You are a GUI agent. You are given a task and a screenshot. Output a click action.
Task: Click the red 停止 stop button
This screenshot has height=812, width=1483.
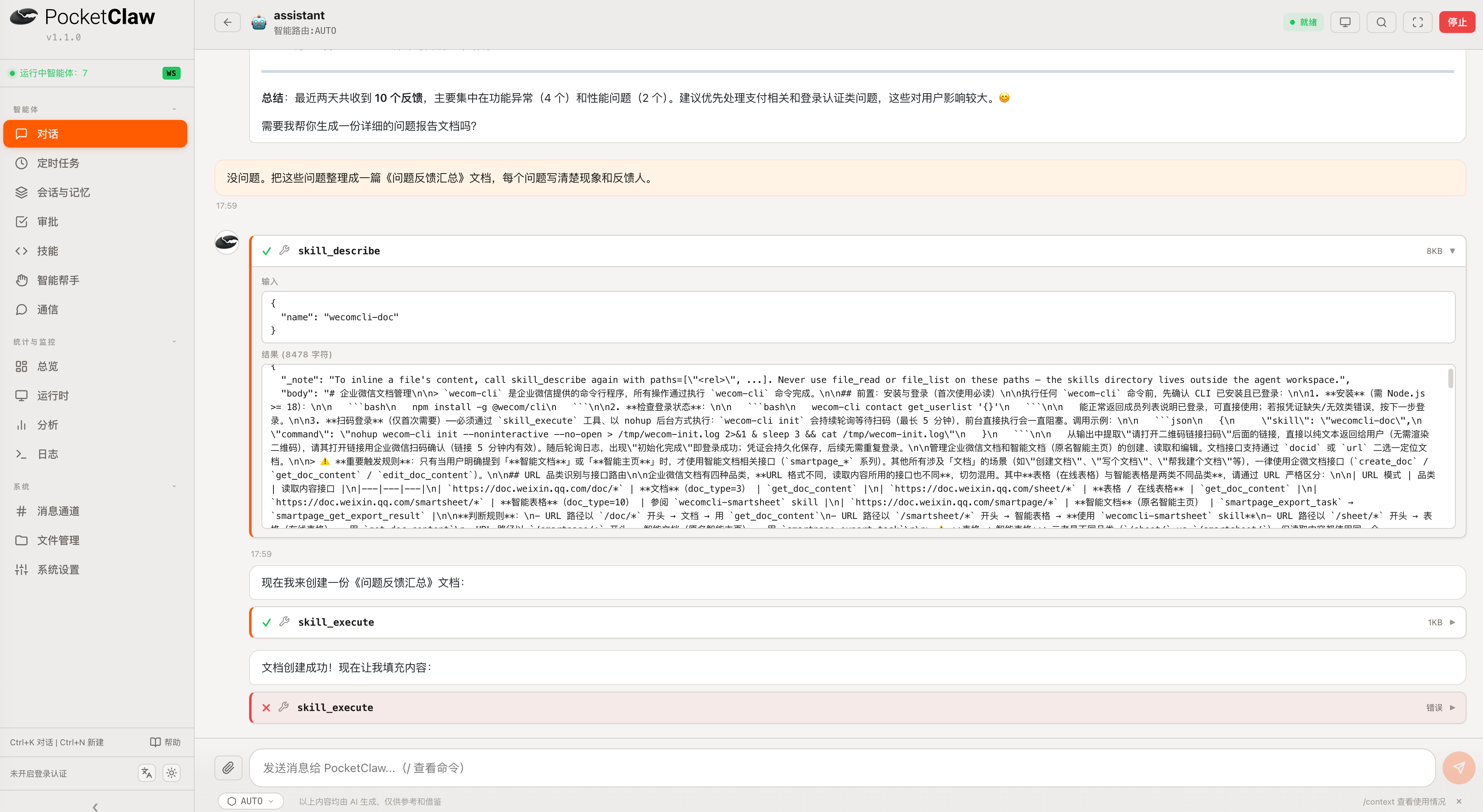pyautogui.click(x=1457, y=22)
